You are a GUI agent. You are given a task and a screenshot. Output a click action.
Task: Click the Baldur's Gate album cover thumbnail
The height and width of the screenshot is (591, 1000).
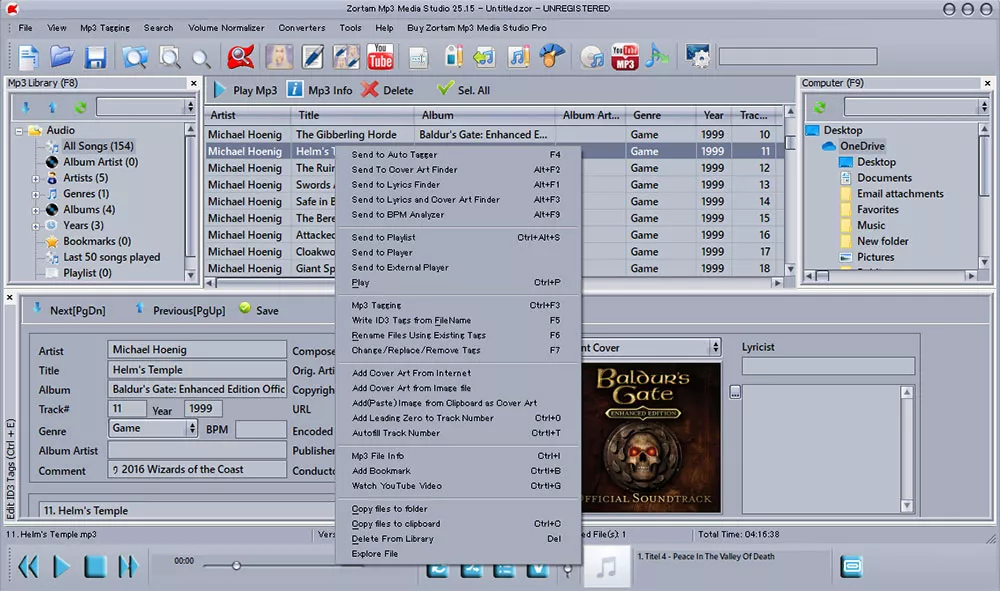pos(651,437)
